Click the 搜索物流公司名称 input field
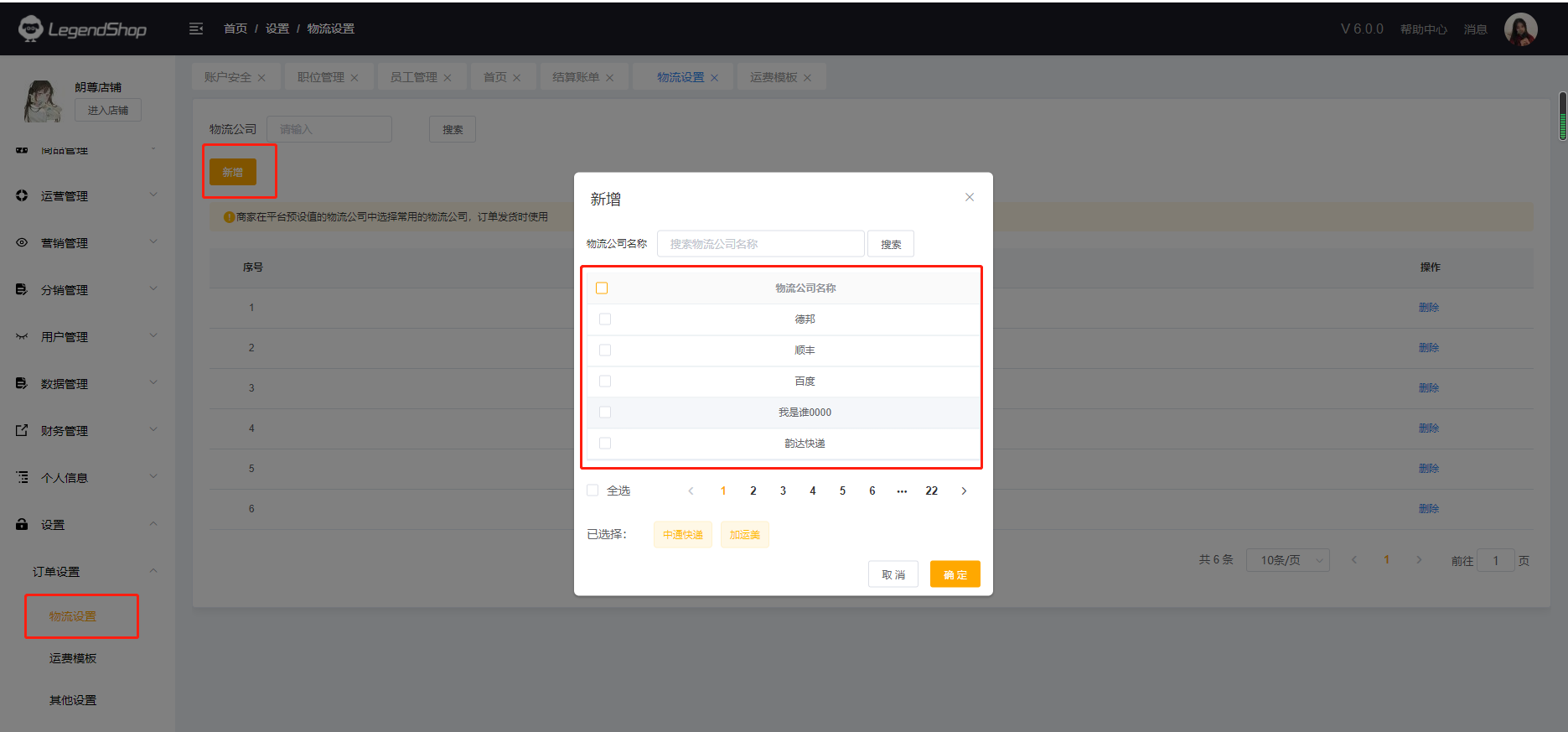Image resolution: width=1568 pixels, height=732 pixels. coord(760,244)
